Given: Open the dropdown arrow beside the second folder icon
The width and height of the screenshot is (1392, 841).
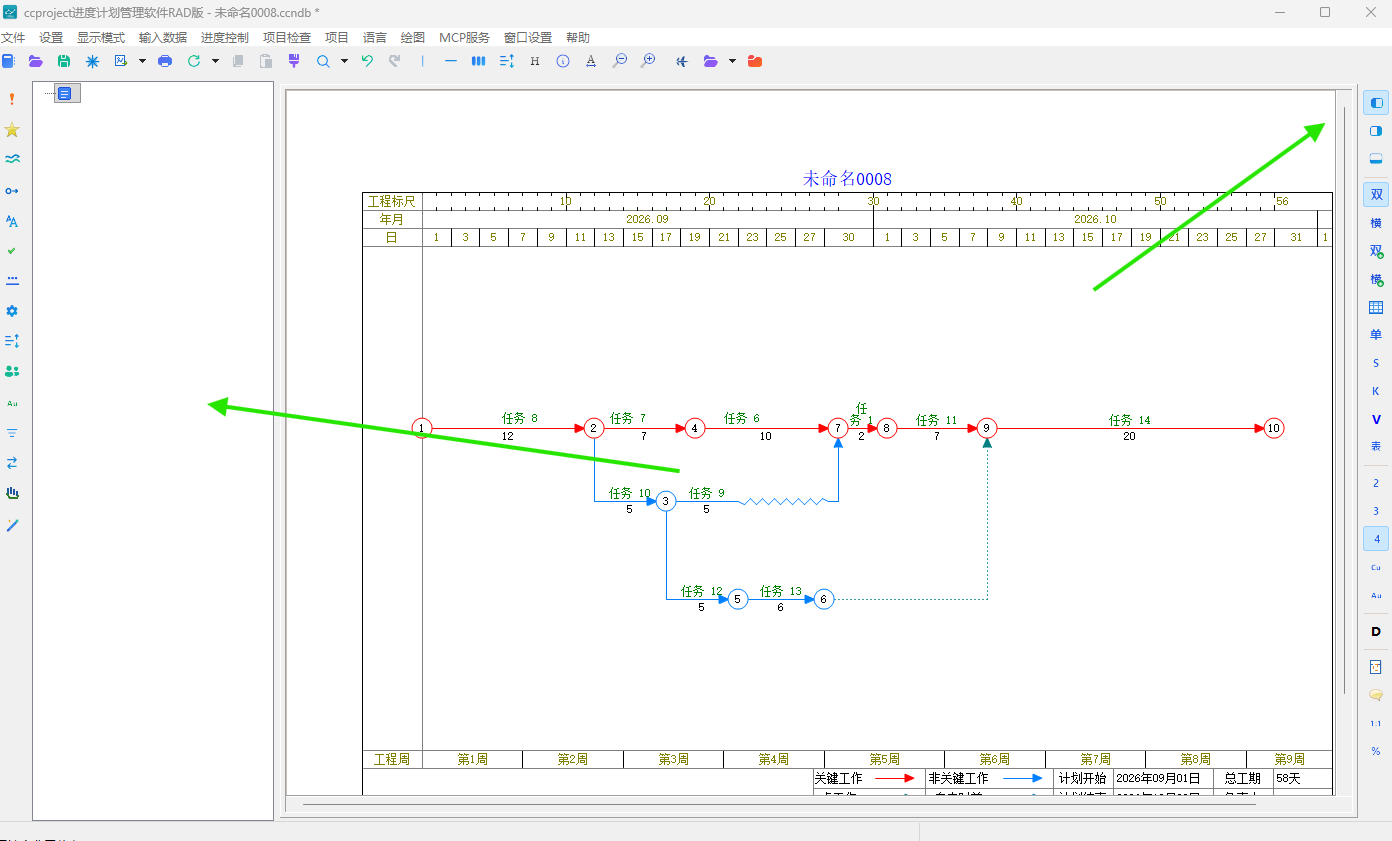Looking at the screenshot, I should tap(732, 61).
